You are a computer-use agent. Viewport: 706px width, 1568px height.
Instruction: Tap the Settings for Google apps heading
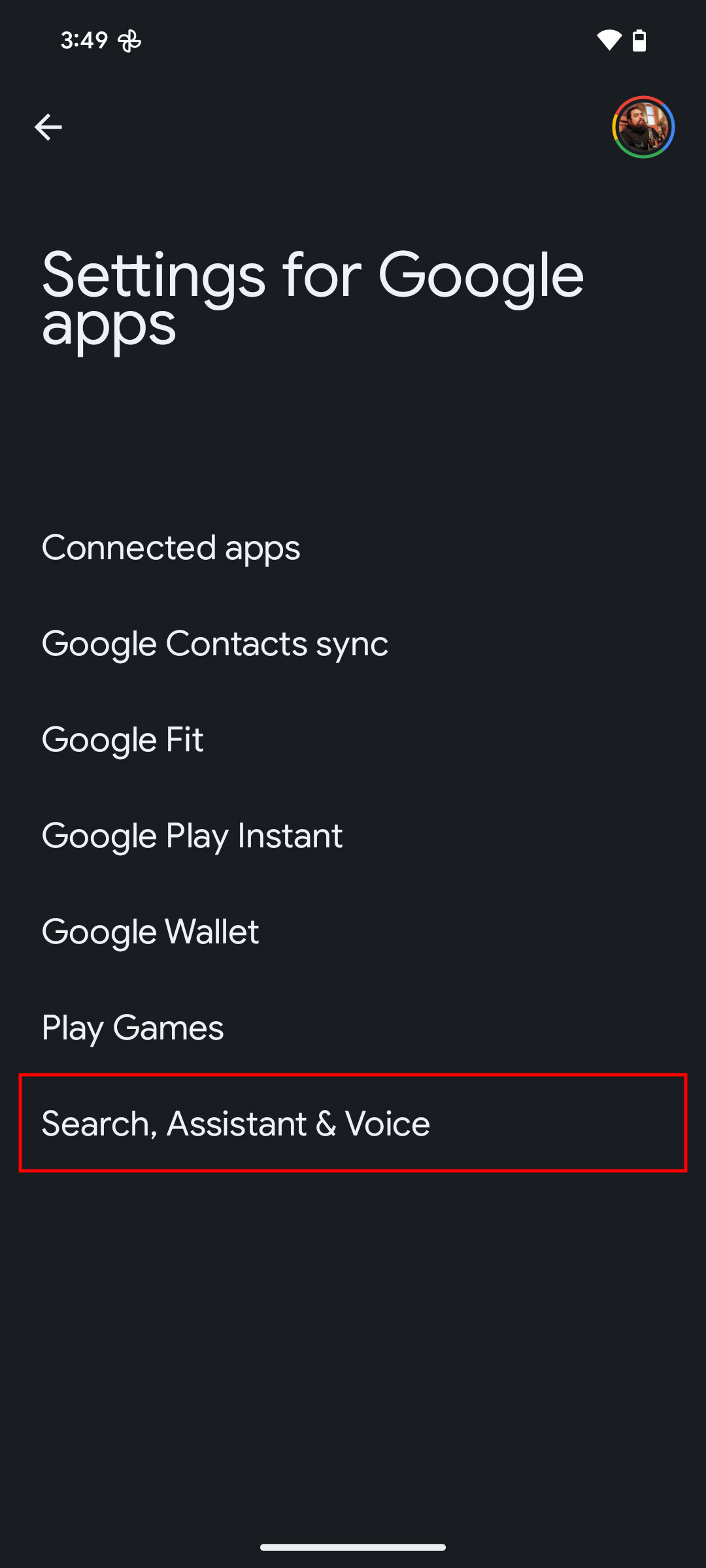click(x=312, y=299)
